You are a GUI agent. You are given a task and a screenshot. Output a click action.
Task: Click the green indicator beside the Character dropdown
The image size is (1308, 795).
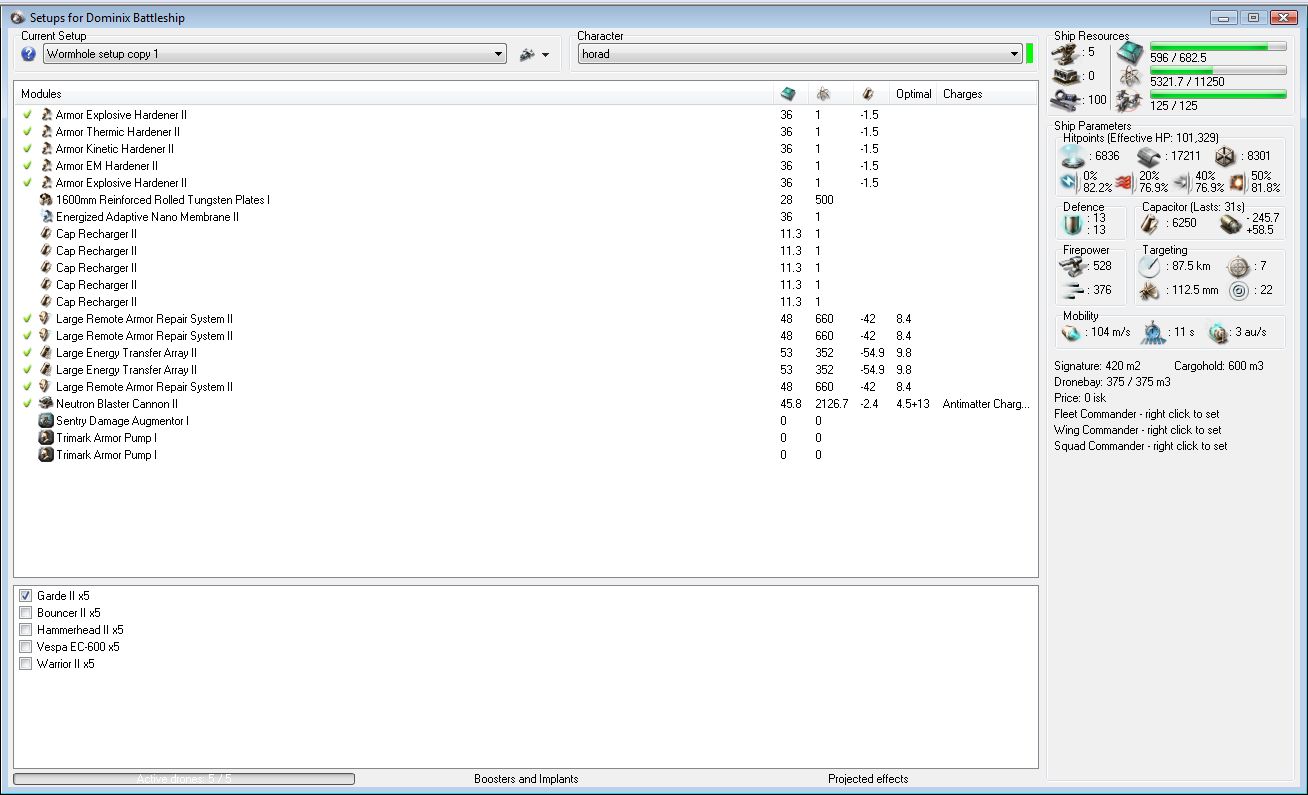[1030, 54]
